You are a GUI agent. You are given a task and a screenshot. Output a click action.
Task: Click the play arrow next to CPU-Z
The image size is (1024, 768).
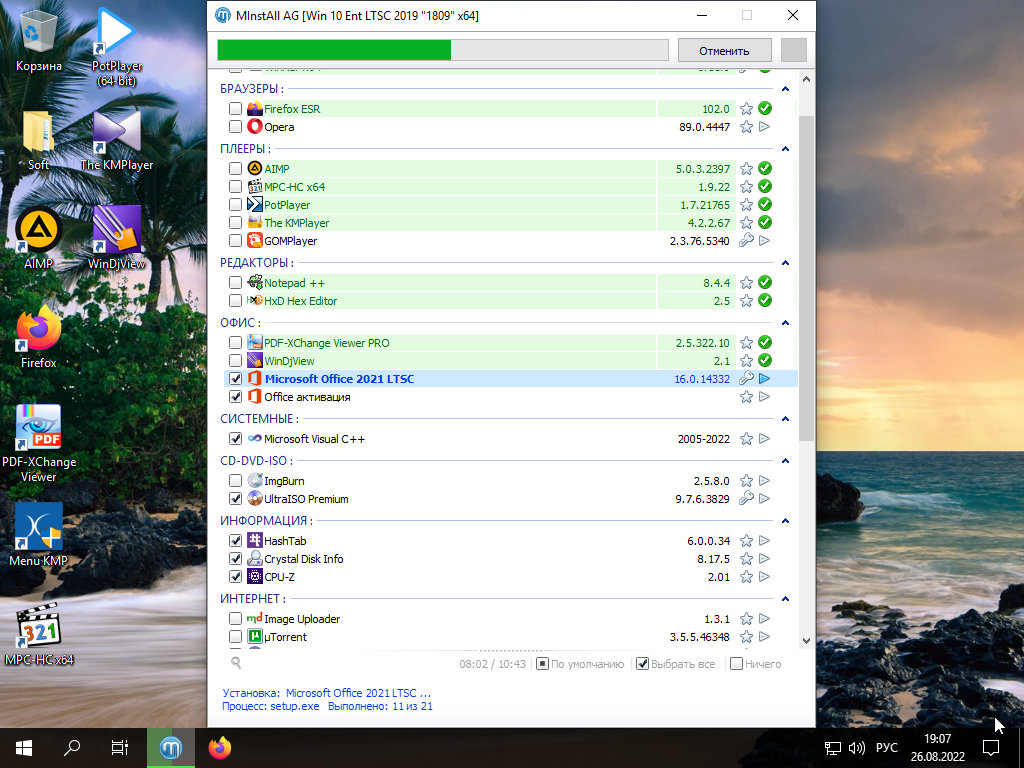tap(765, 577)
